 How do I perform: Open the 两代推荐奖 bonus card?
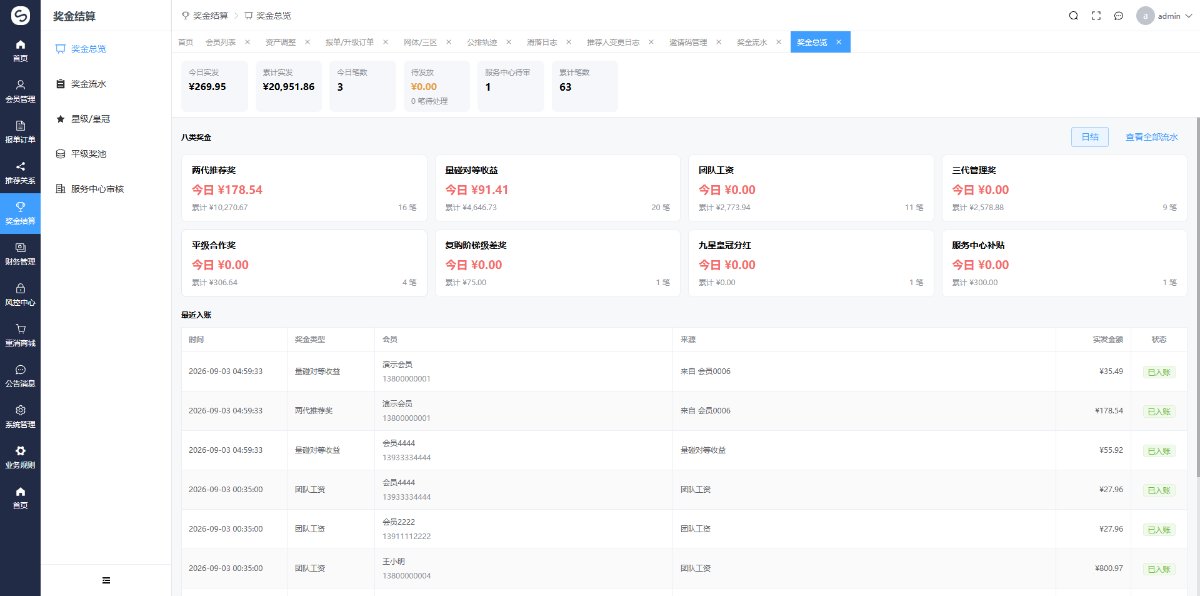pos(304,188)
